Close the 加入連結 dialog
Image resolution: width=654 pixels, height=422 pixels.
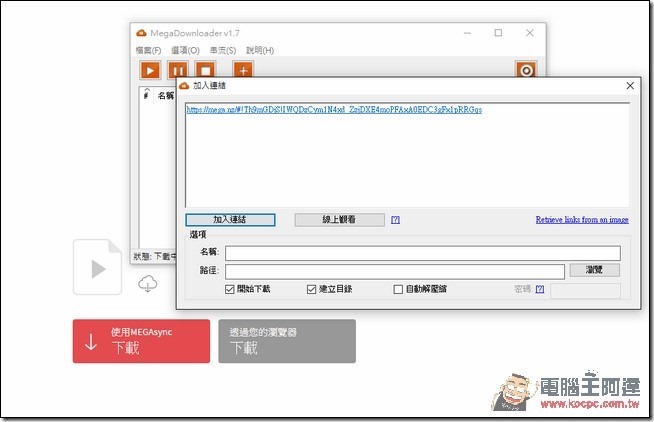click(x=630, y=85)
